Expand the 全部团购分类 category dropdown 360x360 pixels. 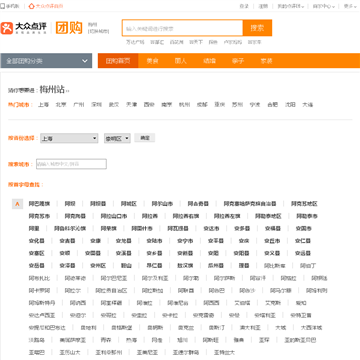click(x=46, y=61)
